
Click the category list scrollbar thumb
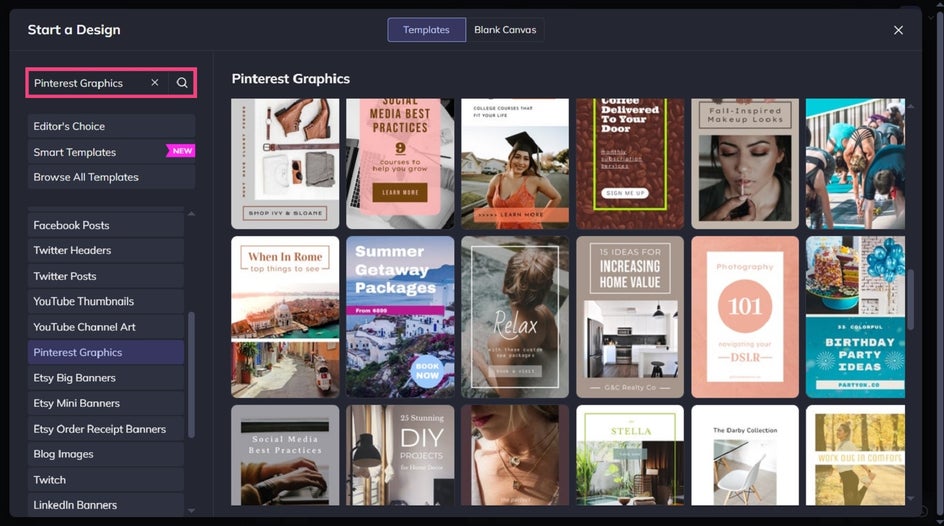point(191,374)
